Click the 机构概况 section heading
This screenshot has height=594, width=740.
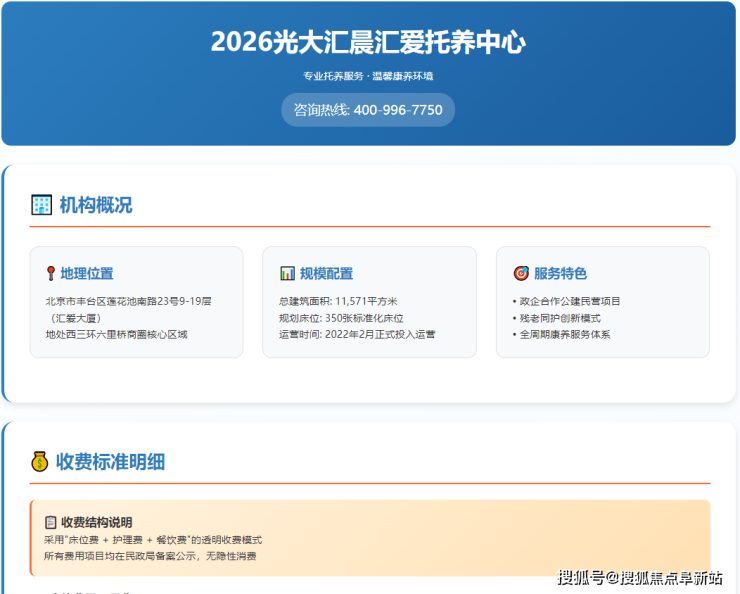[95, 205]
